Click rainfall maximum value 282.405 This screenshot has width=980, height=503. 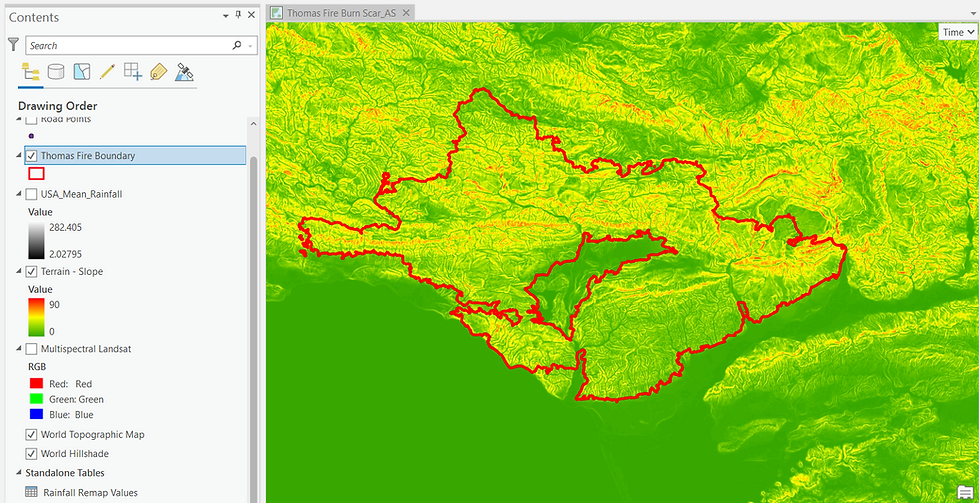(66, 227)
